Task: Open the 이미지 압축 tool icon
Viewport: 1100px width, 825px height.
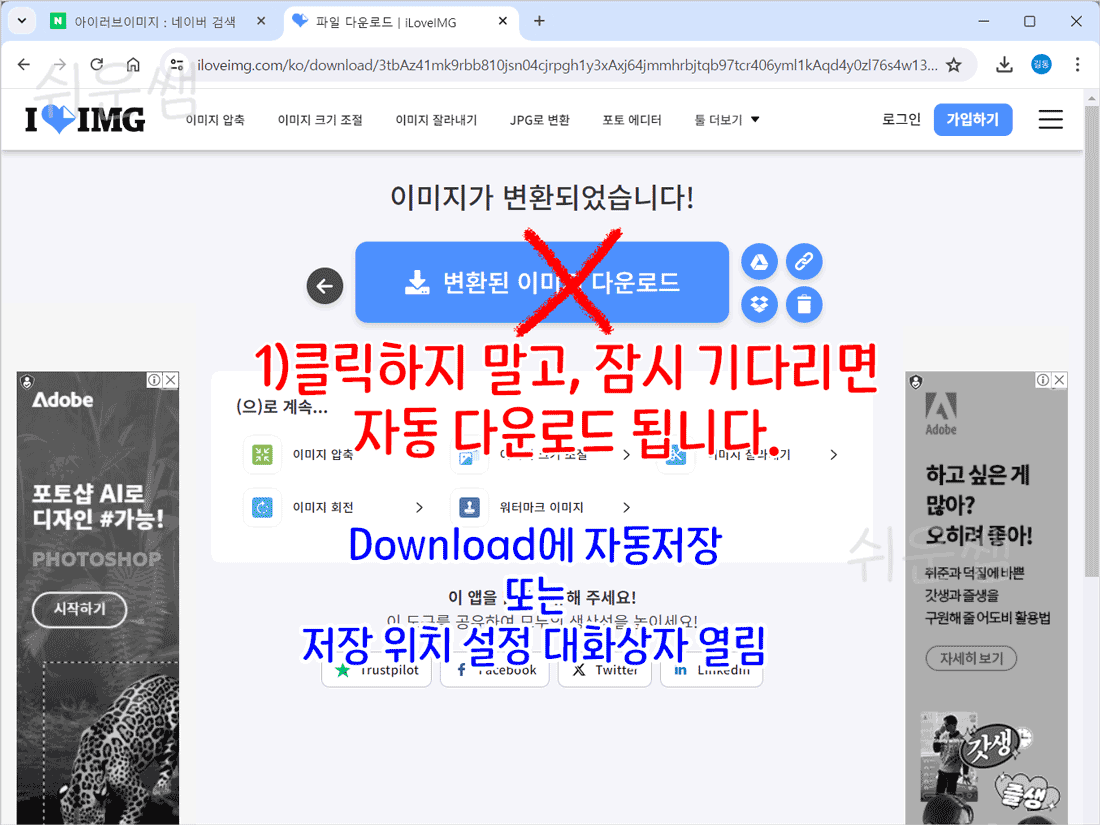Action: (x=262, y=454)
